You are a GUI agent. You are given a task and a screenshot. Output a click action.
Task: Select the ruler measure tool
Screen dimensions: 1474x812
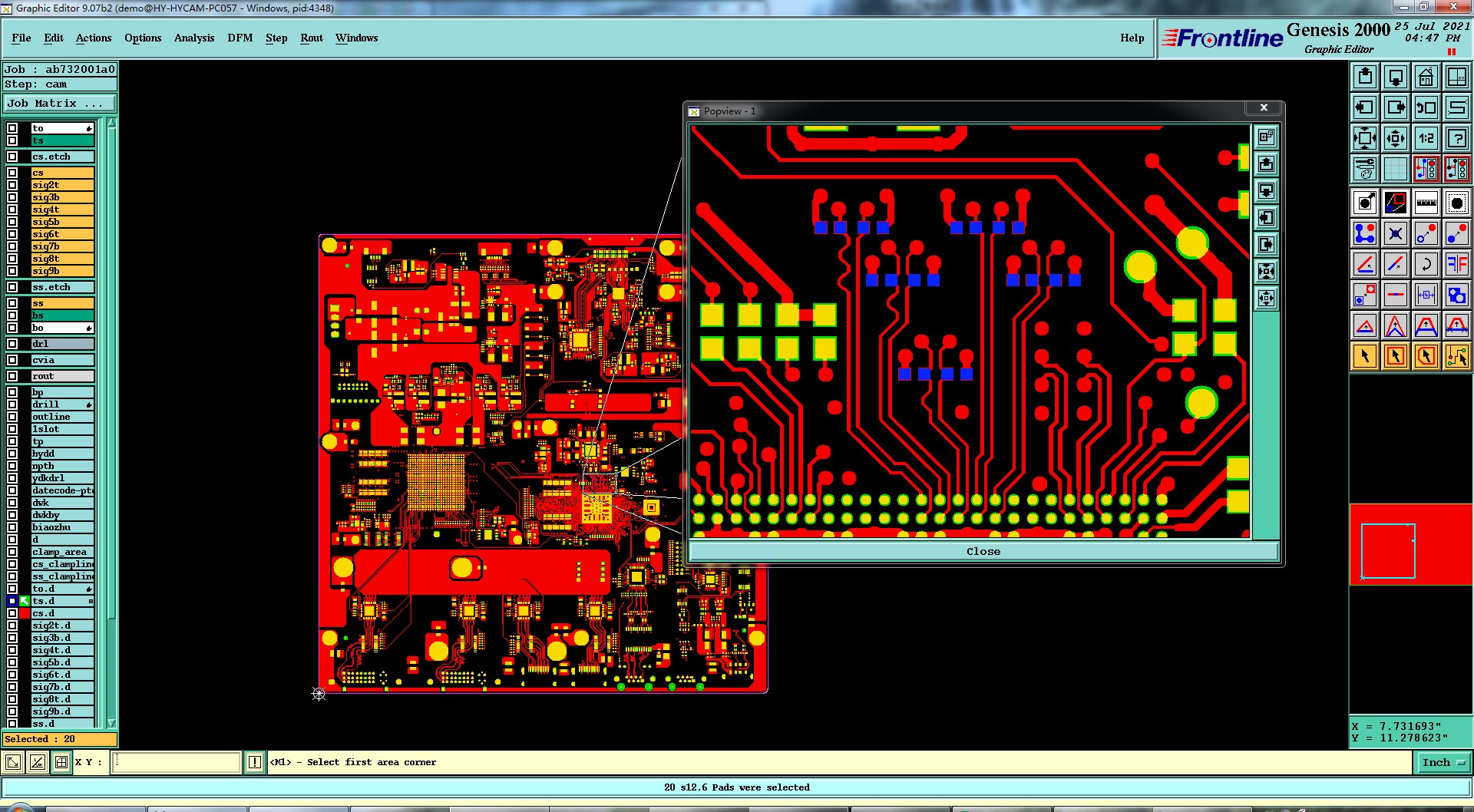[x=1426, y=203]
